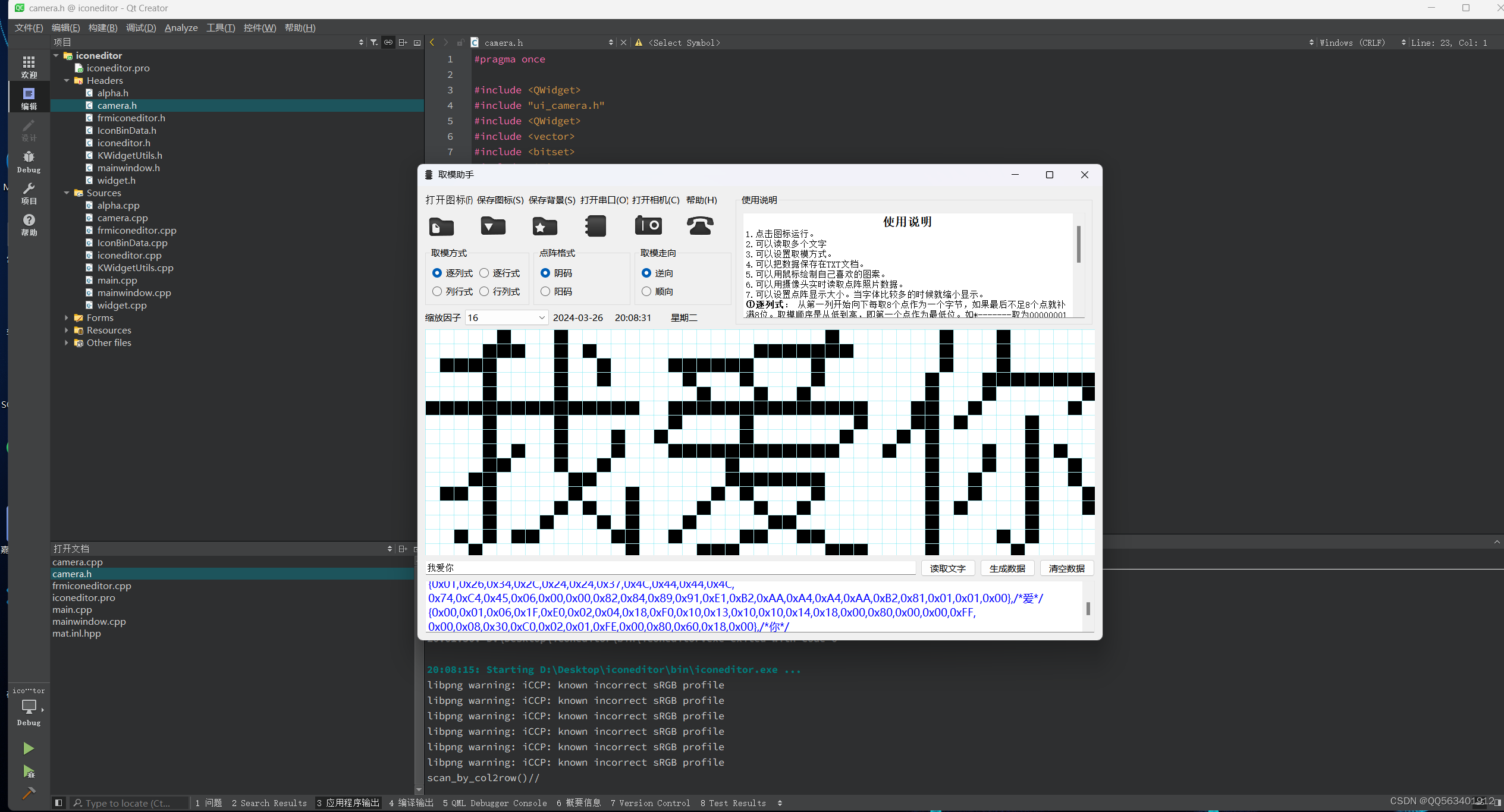Click the text field containing 我爱你
This screenshot has width=1504, height=812.
tap(671, 567)
